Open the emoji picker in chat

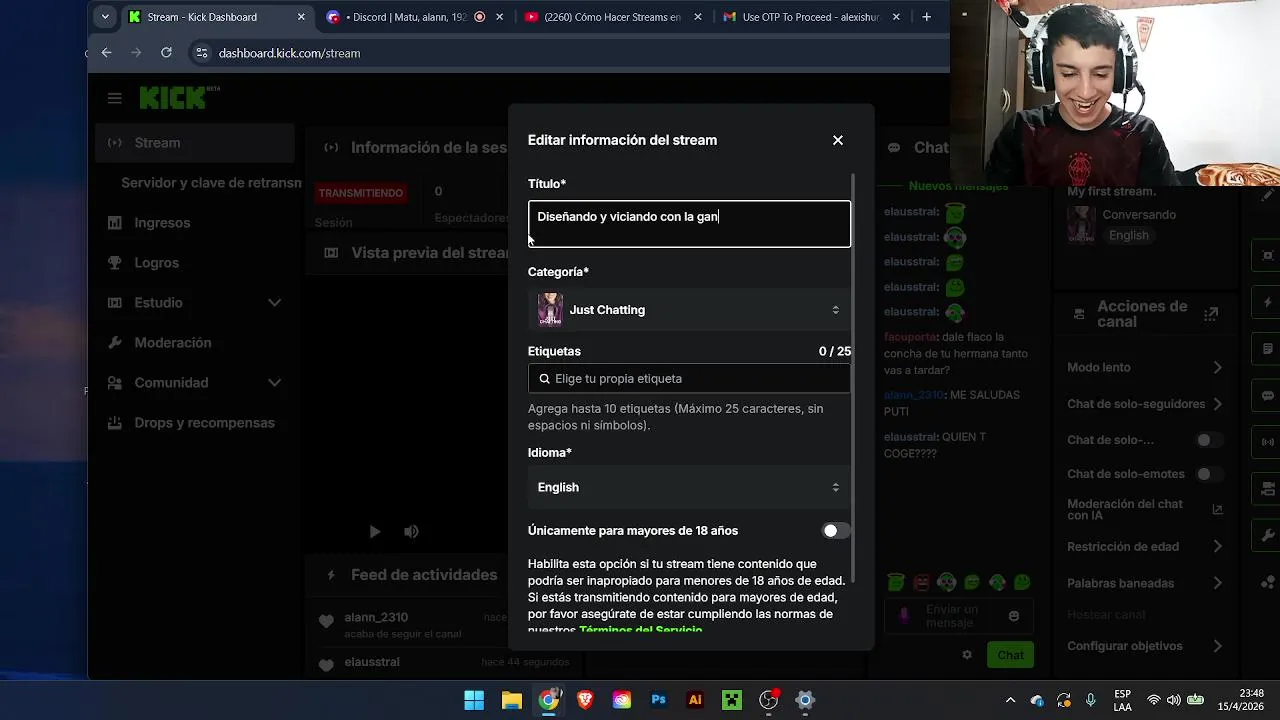coord(1014,616)
